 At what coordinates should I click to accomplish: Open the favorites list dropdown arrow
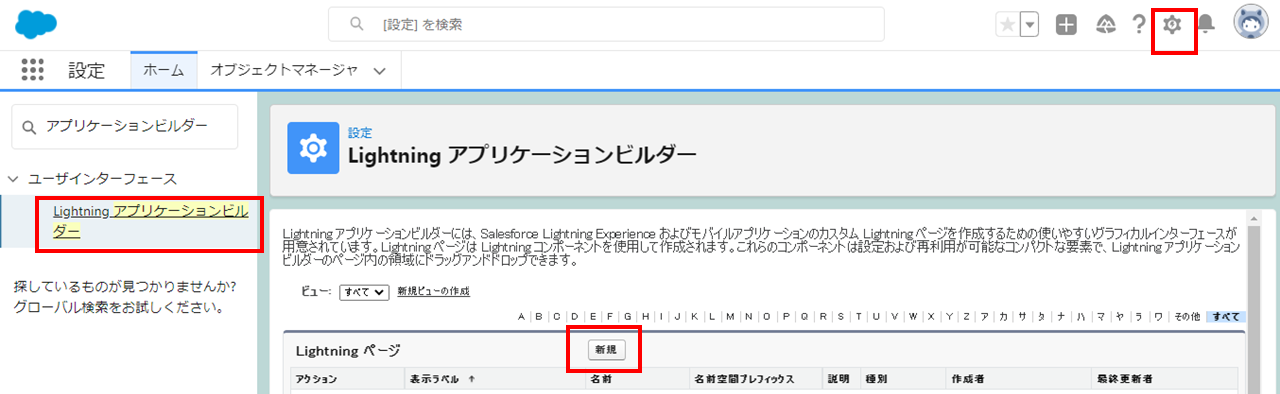pyautogui.click(x=1029, y=24)
